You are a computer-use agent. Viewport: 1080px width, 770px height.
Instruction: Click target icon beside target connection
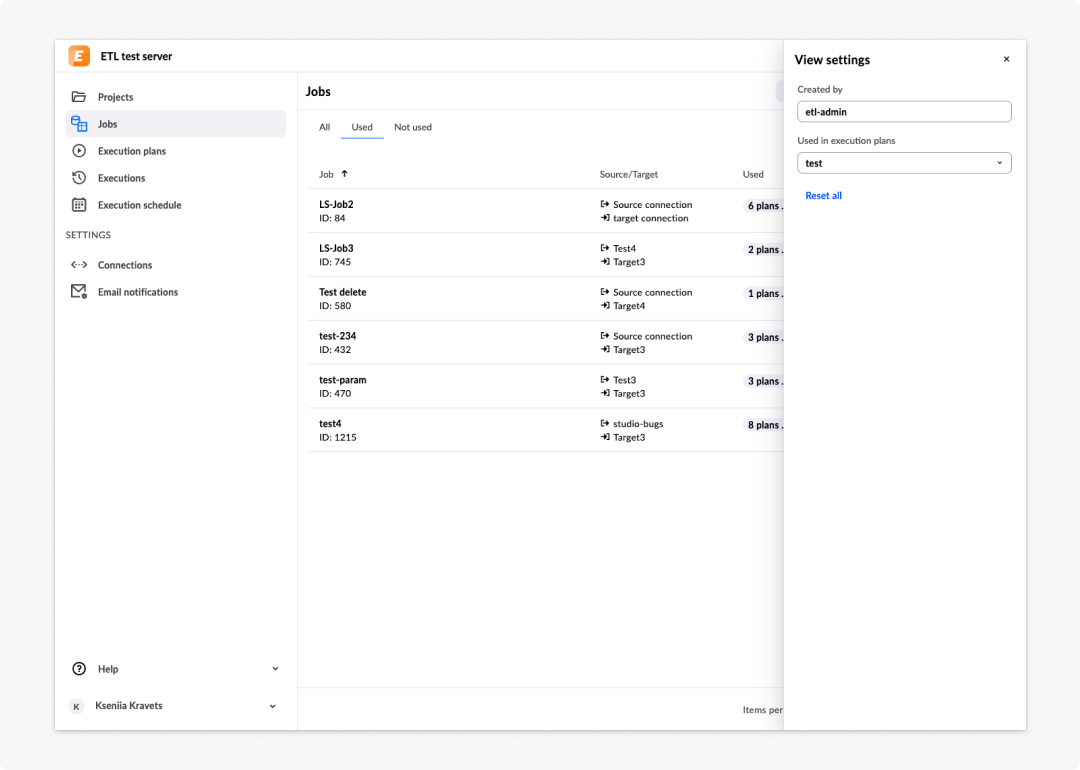(x=605, y=218)
